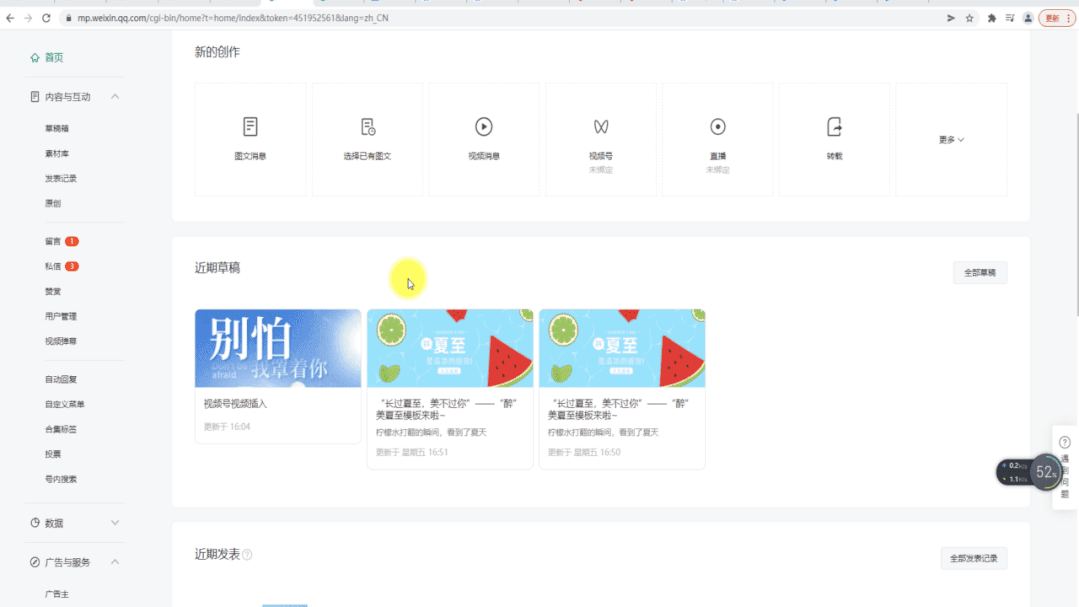Reload the page with refresh icon

point(46,18)
